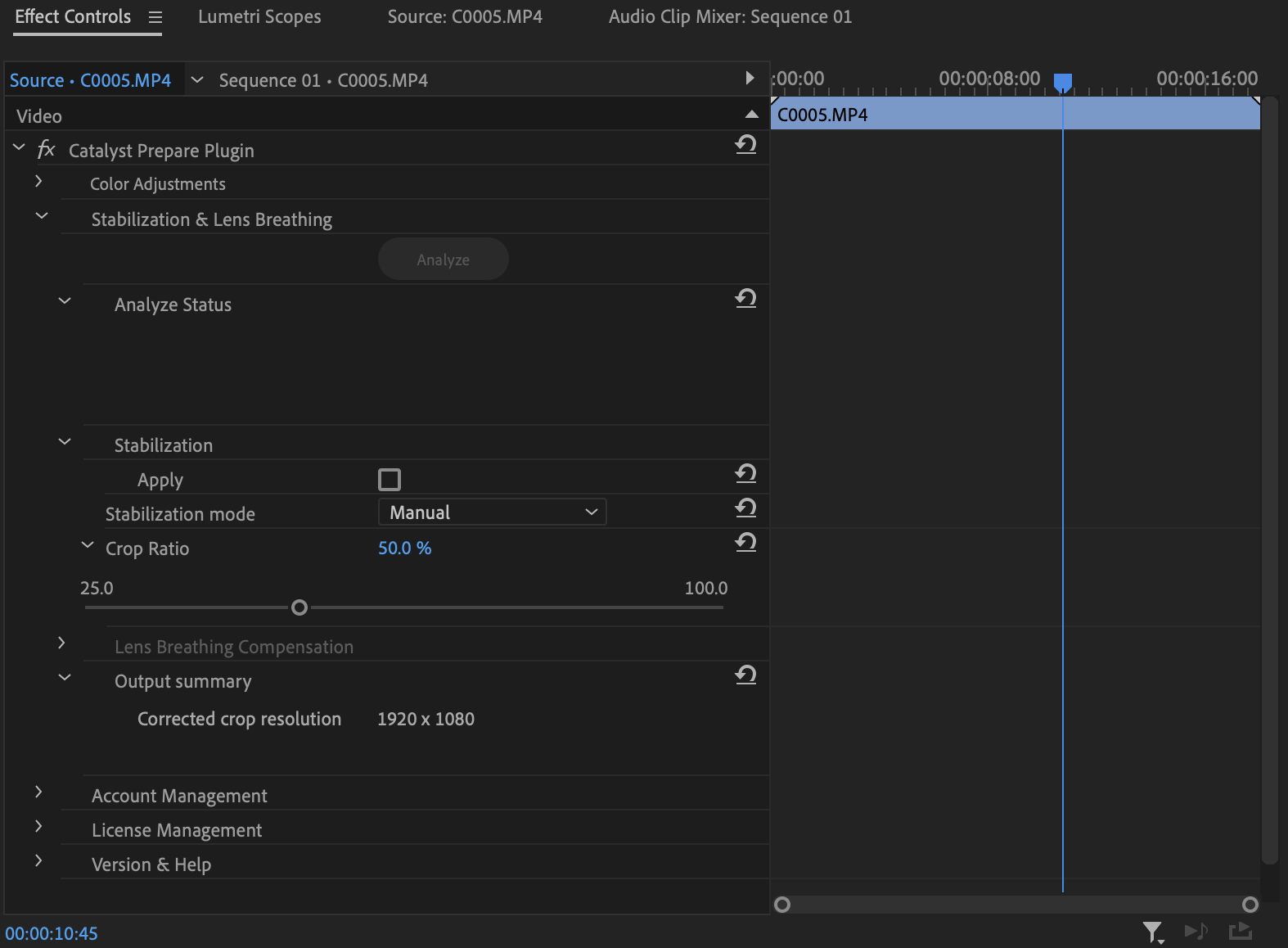Expand the Color Adjustments section

pos(38,182)
